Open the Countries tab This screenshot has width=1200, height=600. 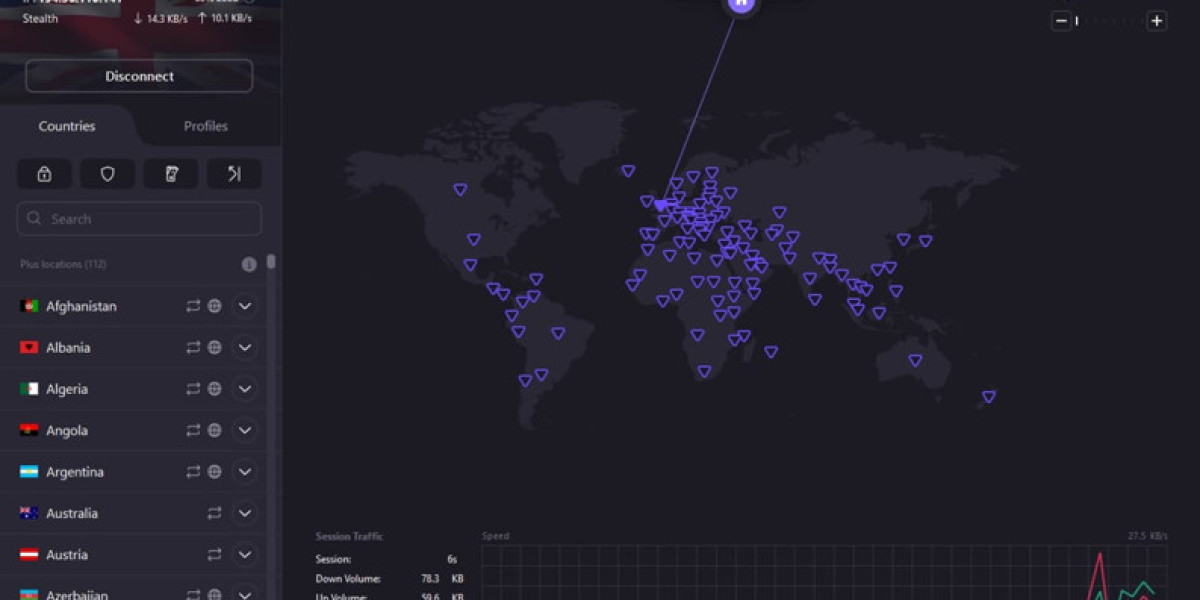point(66,126)
